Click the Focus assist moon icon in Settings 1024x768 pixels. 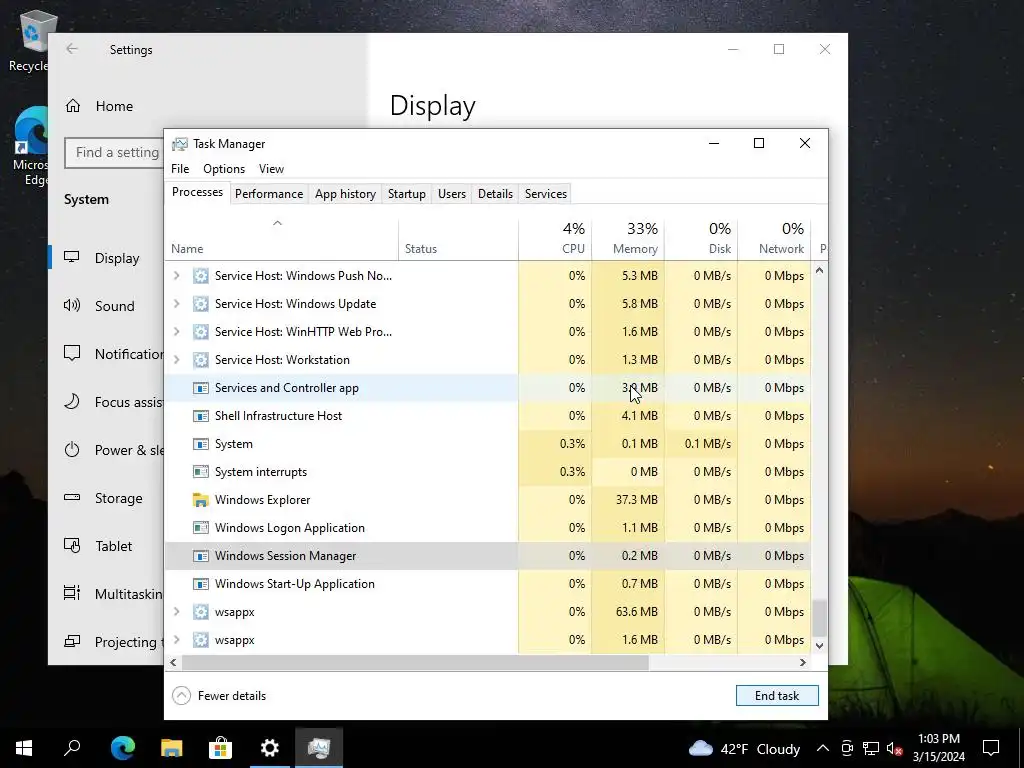(72, 401)
